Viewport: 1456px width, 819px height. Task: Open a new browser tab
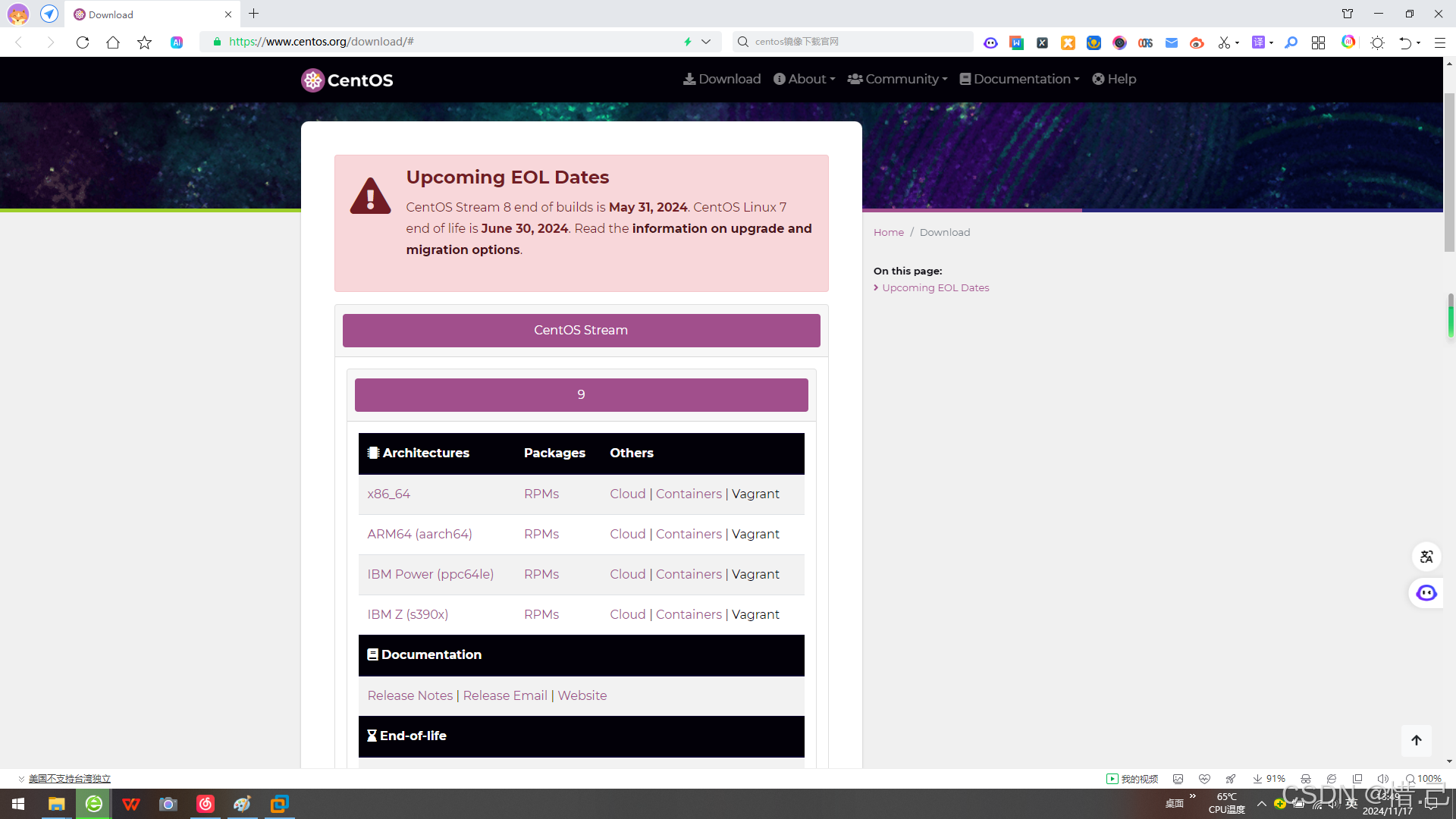(253, 14)
